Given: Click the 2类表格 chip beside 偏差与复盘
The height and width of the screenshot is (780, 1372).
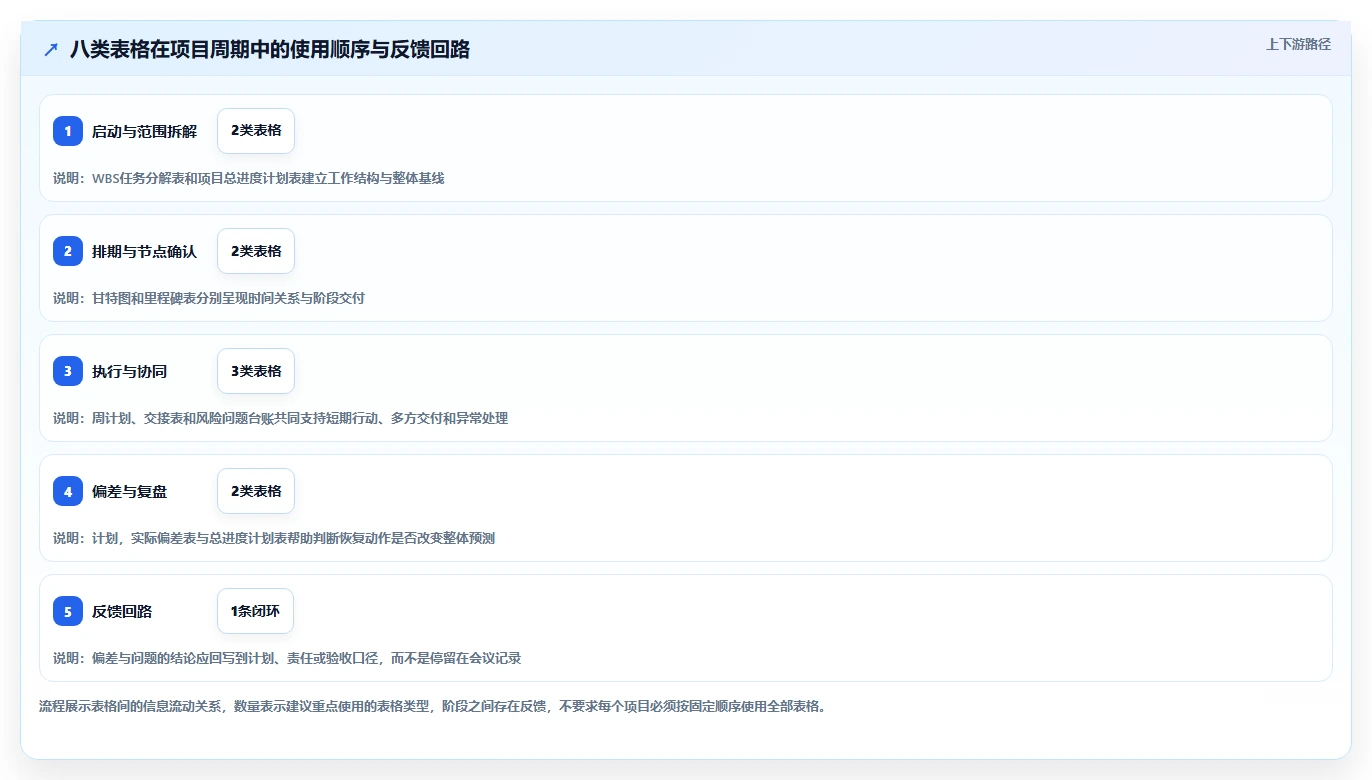Looking at the screenshot, I should point(256,491).
